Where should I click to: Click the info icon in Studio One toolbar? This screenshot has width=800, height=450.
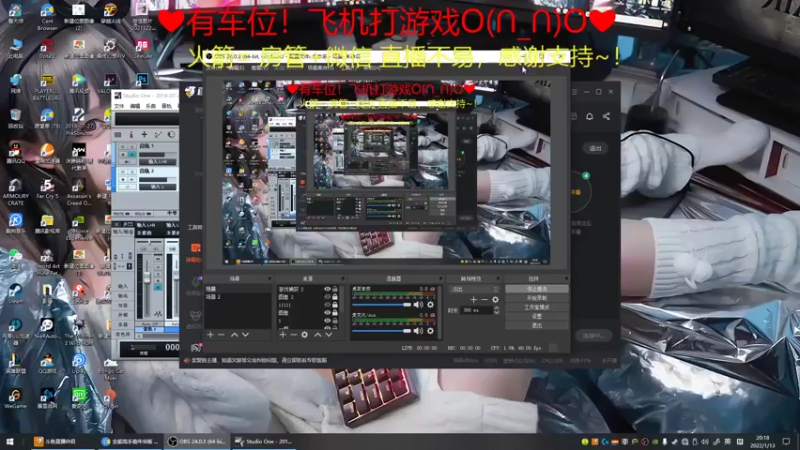[131, 135]
